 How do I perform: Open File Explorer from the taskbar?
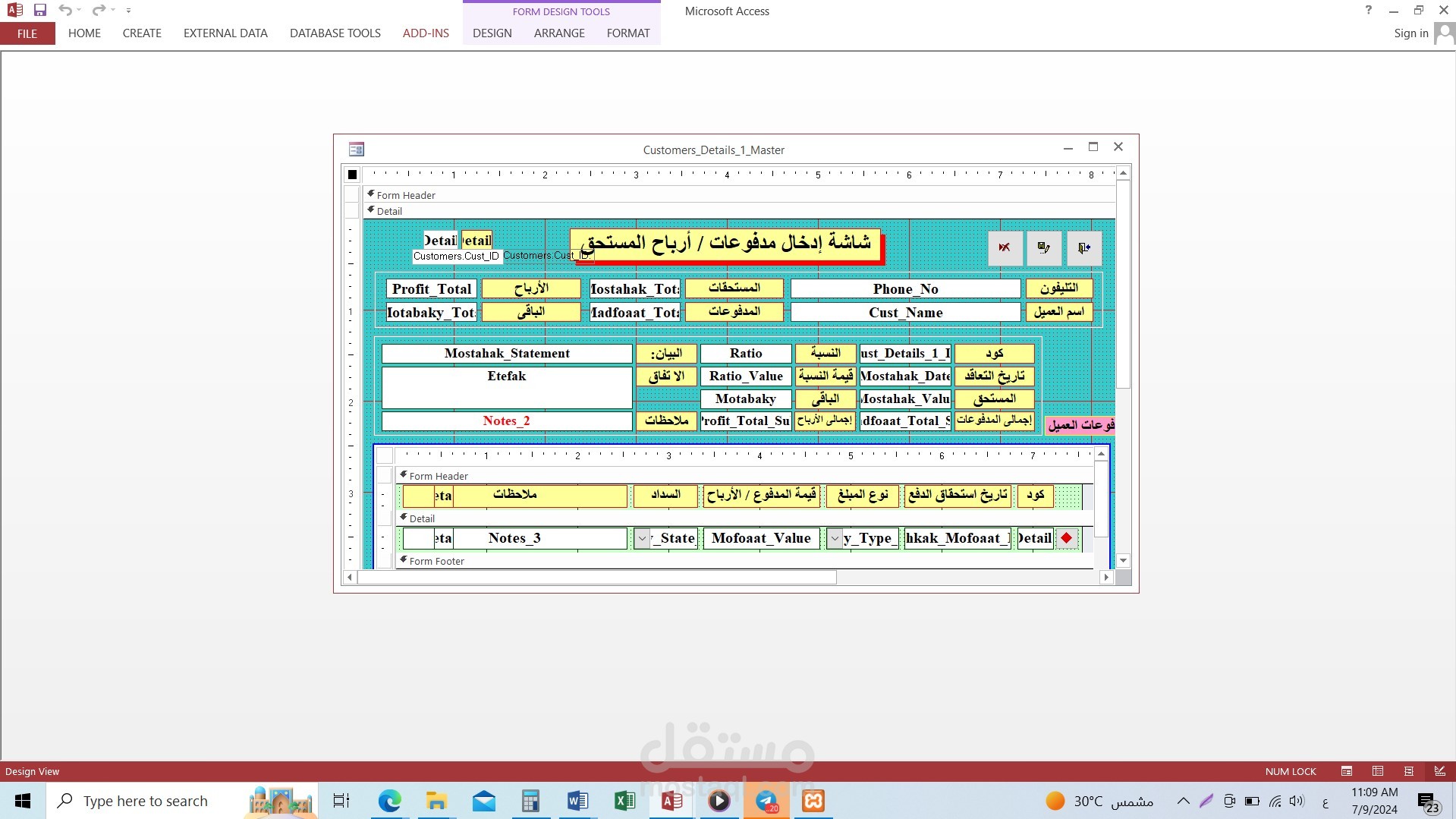436,801
